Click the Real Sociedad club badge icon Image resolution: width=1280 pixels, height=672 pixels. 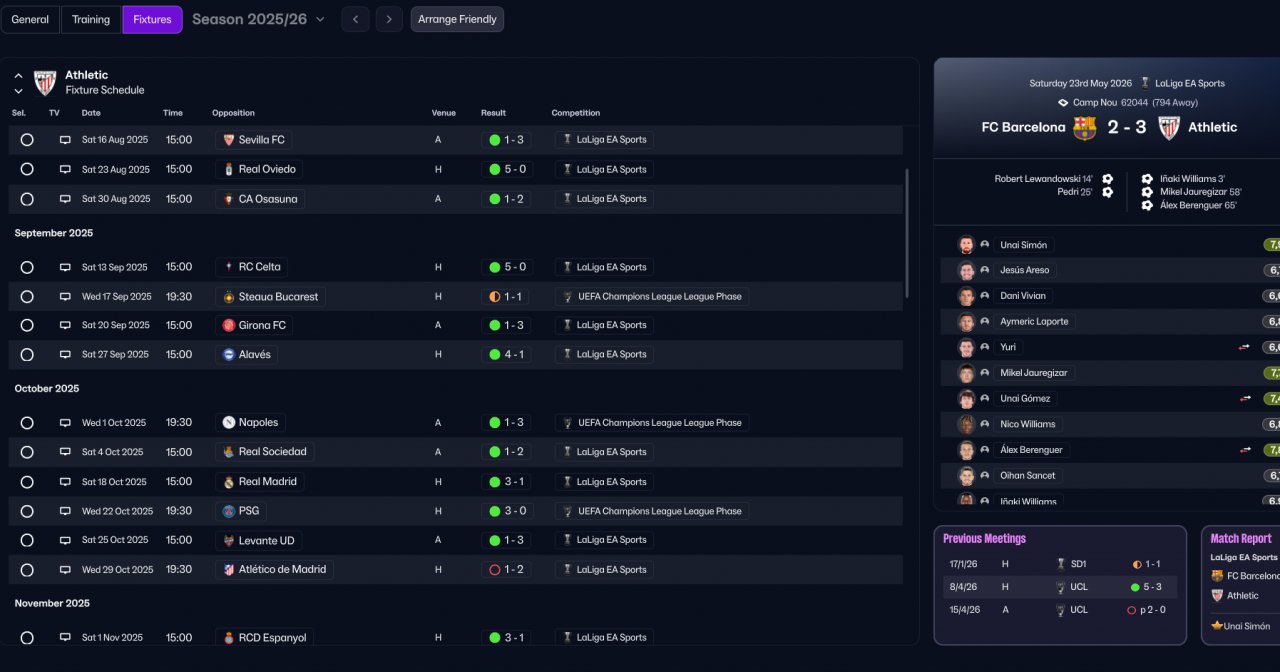[x=229, y=452]
